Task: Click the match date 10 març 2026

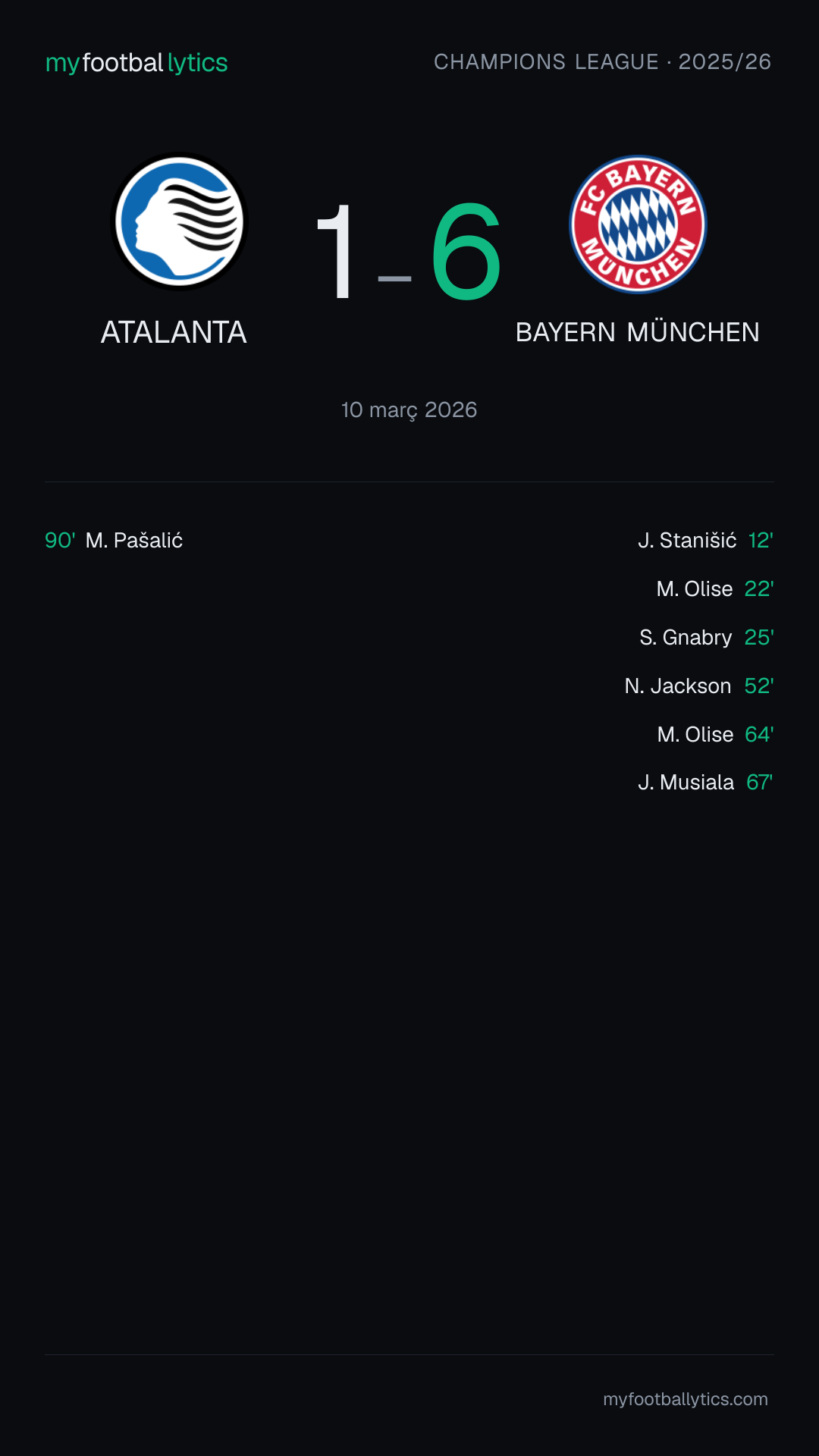Action: 409,409
